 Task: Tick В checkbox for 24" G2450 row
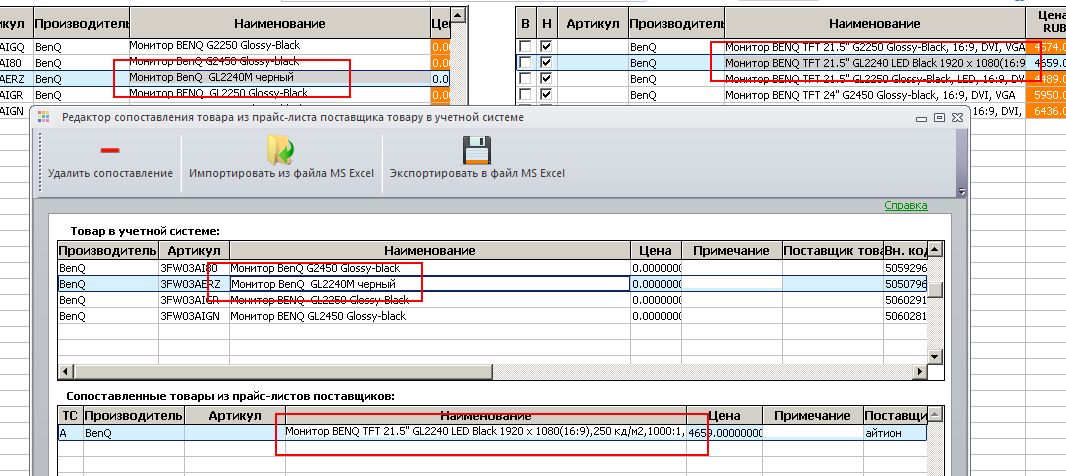coord(525,95)
